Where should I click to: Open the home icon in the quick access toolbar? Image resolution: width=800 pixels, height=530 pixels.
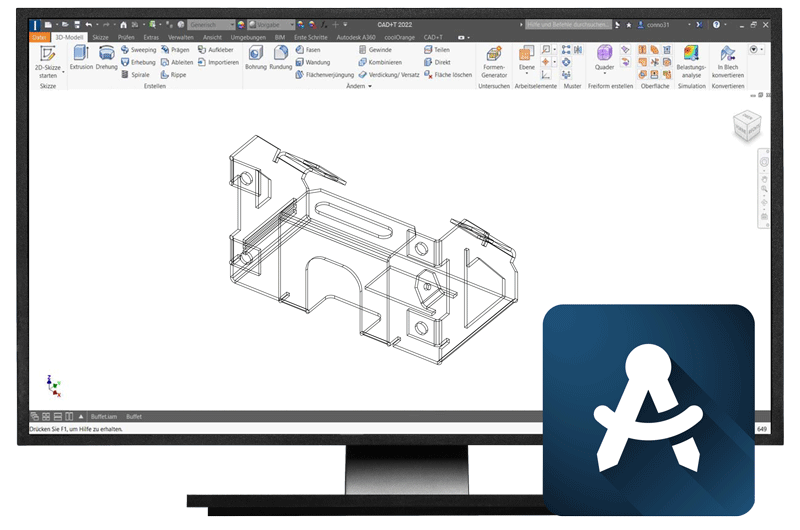pyautogui.click(x=123, y=24)
